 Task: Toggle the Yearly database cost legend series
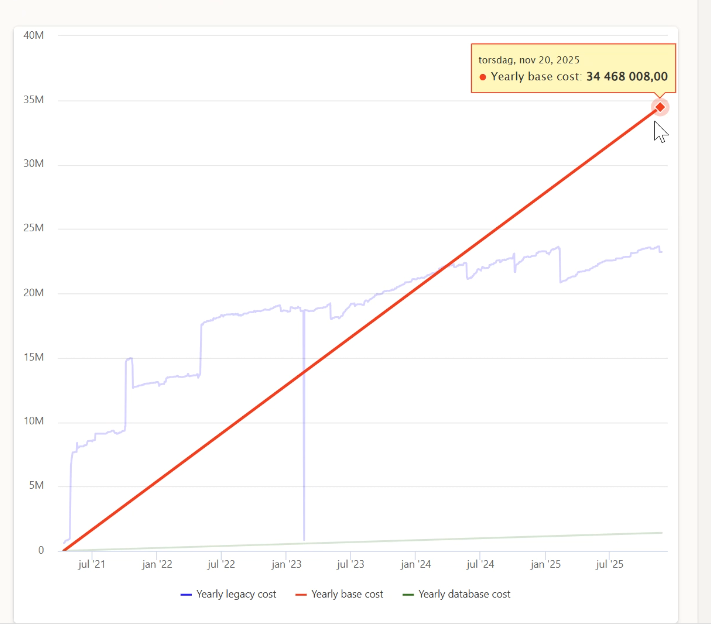coord(464,594)
